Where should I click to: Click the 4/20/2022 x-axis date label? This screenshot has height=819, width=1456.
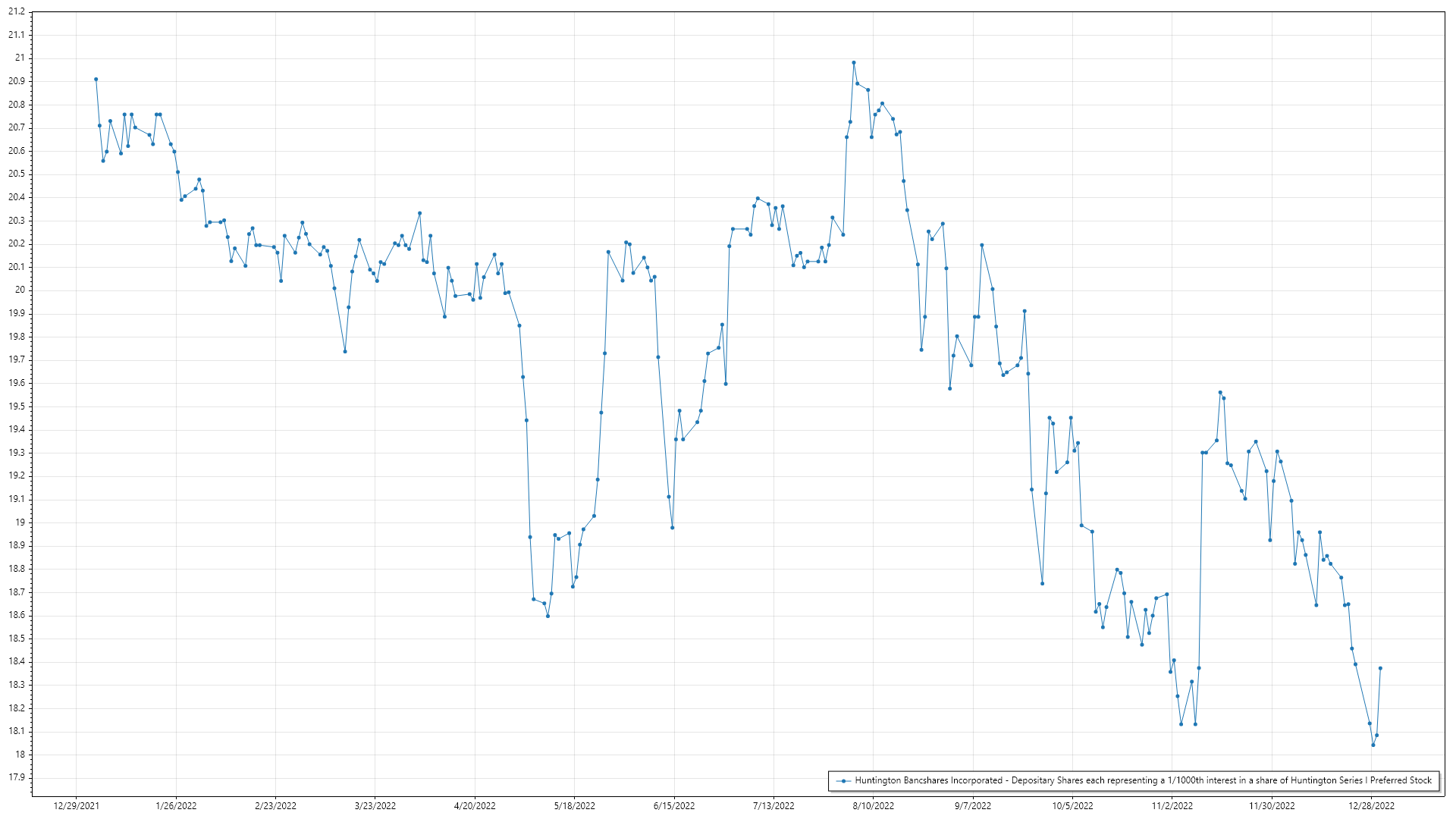tap(475, 806)
